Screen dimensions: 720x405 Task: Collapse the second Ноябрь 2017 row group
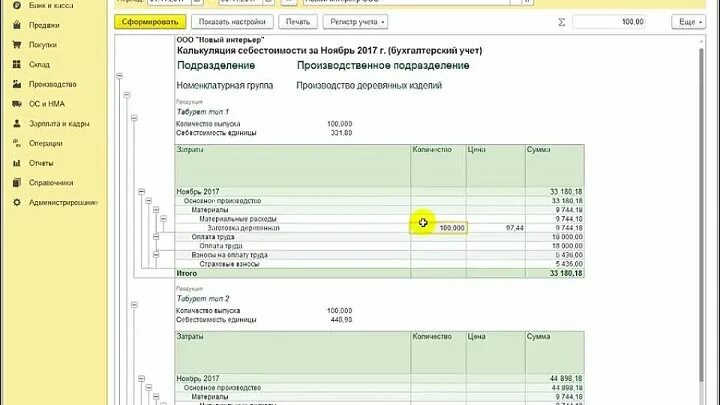(x=141, y=379)
